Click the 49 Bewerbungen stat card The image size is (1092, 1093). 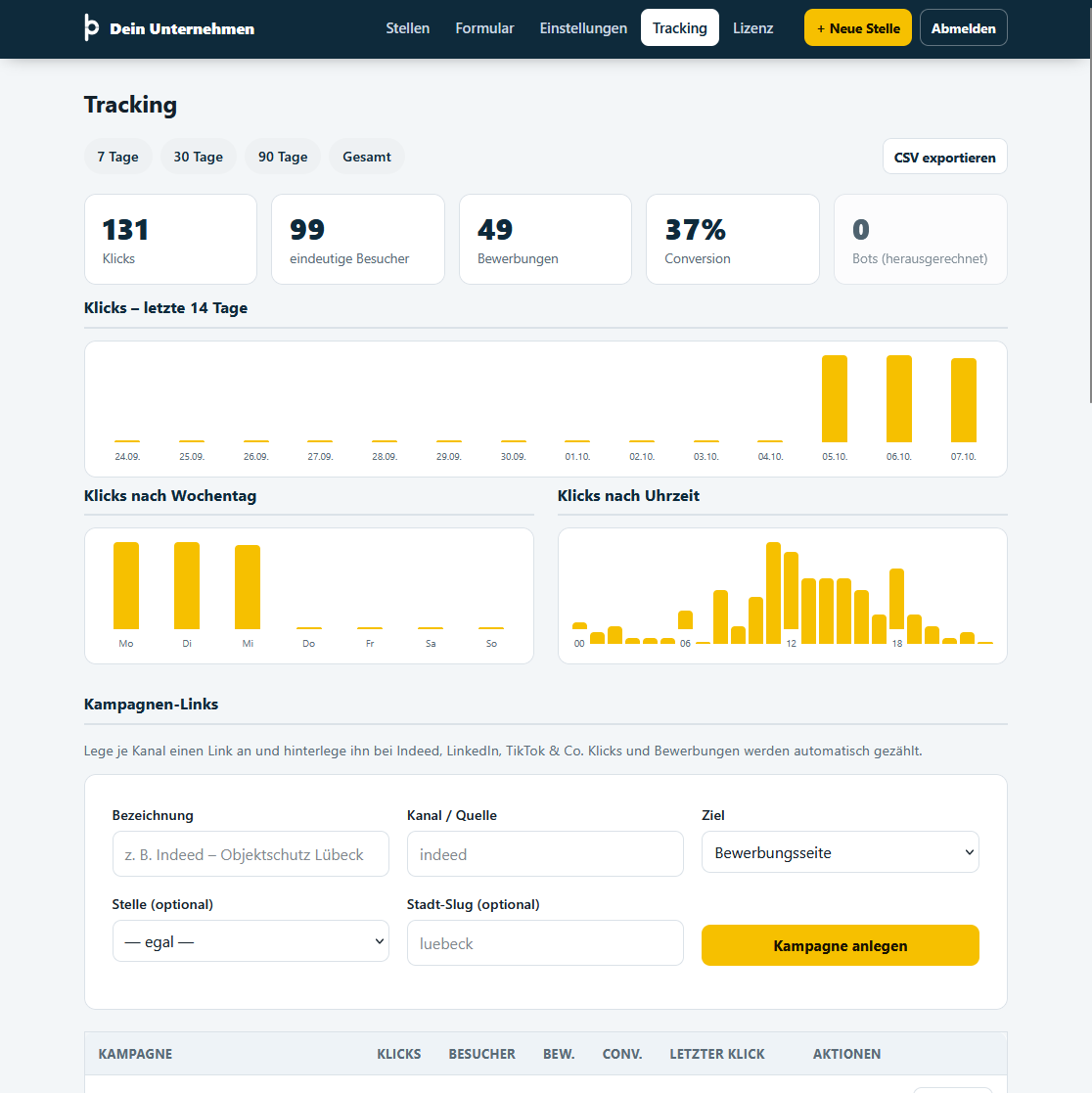click(546, 239)
